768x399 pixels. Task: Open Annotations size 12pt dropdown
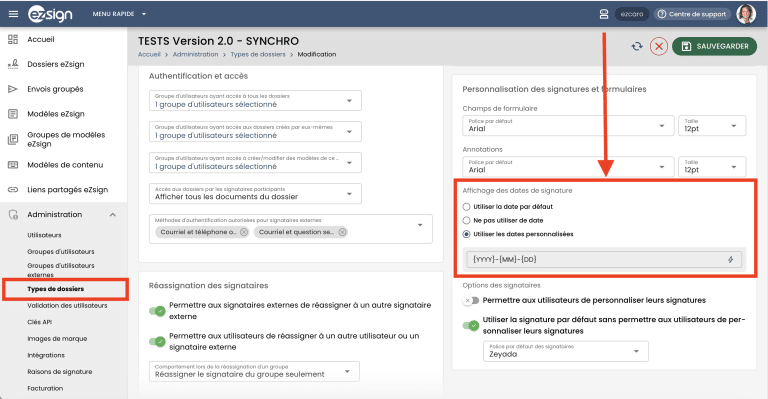point(712,166)
